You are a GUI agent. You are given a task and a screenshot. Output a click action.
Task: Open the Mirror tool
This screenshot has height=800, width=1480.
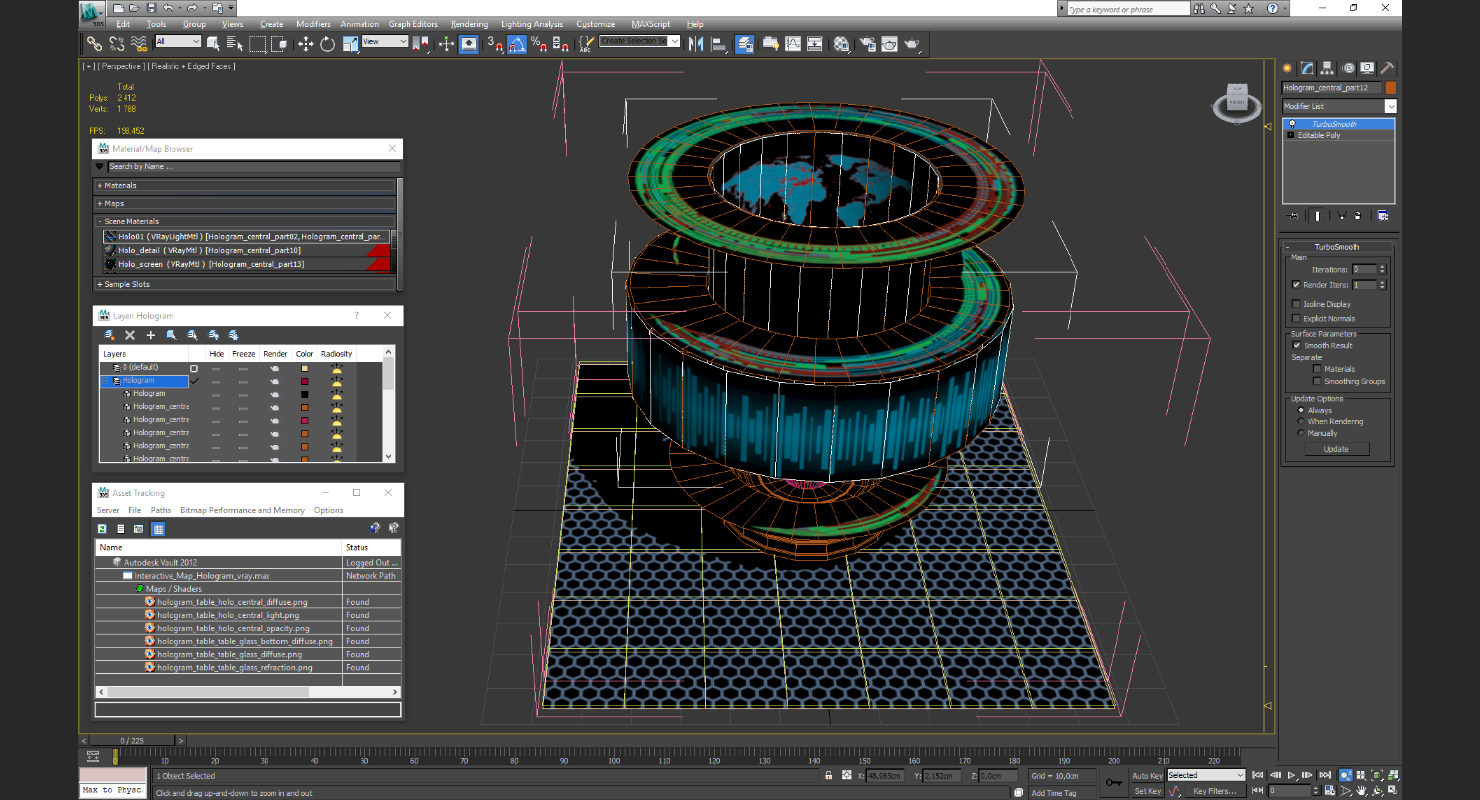697,44
